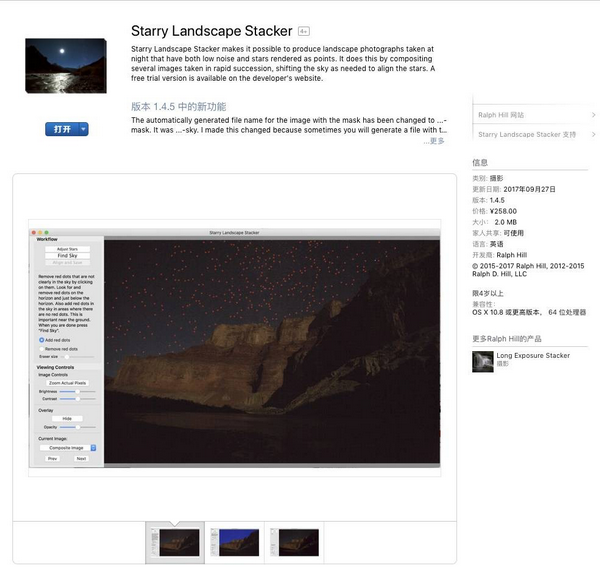Adjust the Brightness slider in the screenshot
Screen dimensions: 600x576
point(77,392)
